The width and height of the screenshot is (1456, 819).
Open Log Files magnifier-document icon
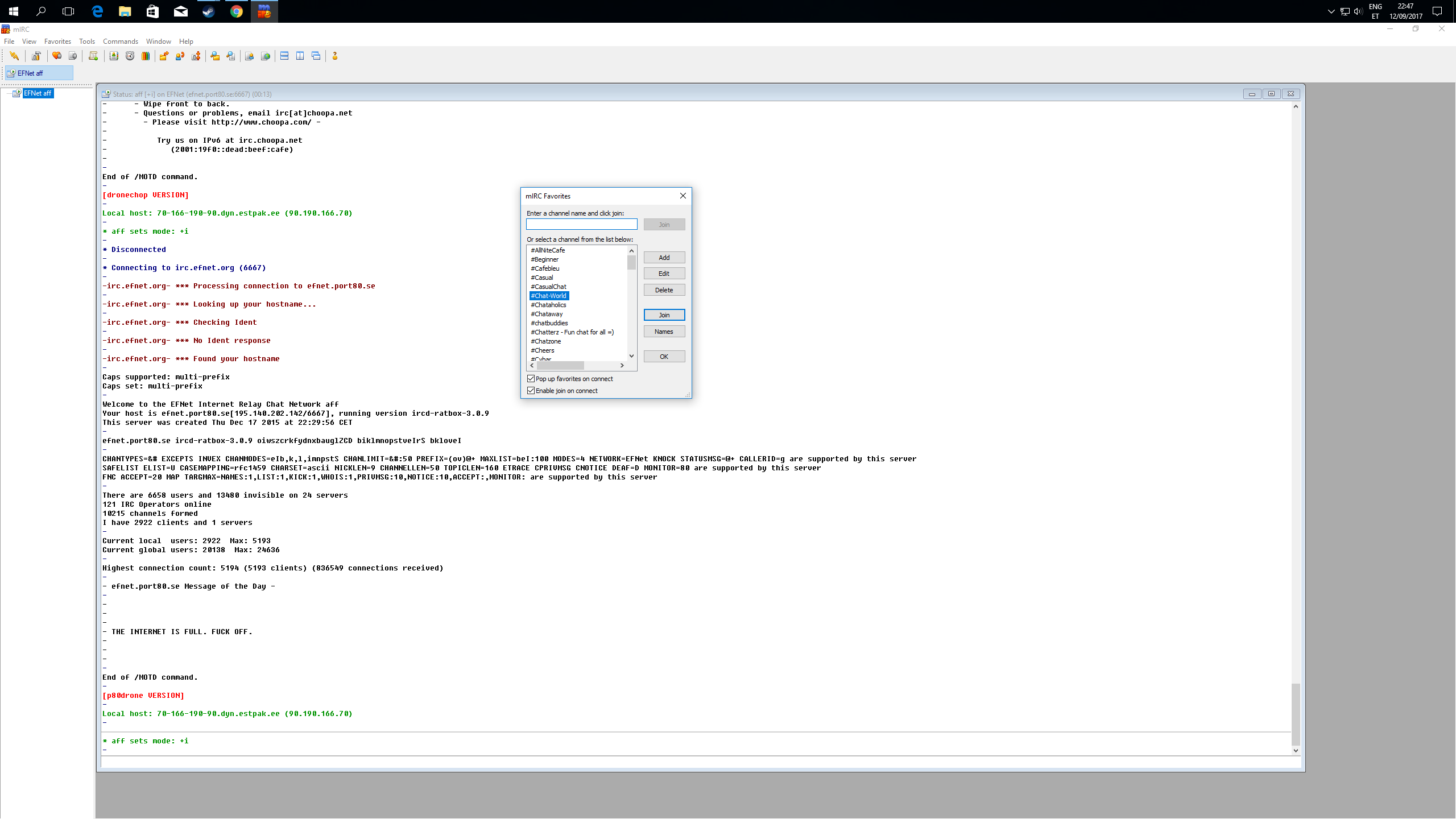[230, 56]
